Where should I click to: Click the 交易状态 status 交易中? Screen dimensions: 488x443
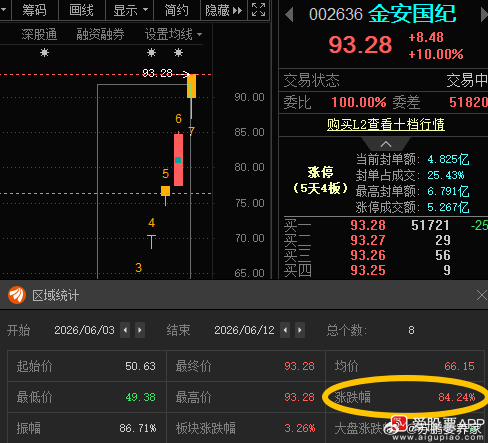[467, 80]
